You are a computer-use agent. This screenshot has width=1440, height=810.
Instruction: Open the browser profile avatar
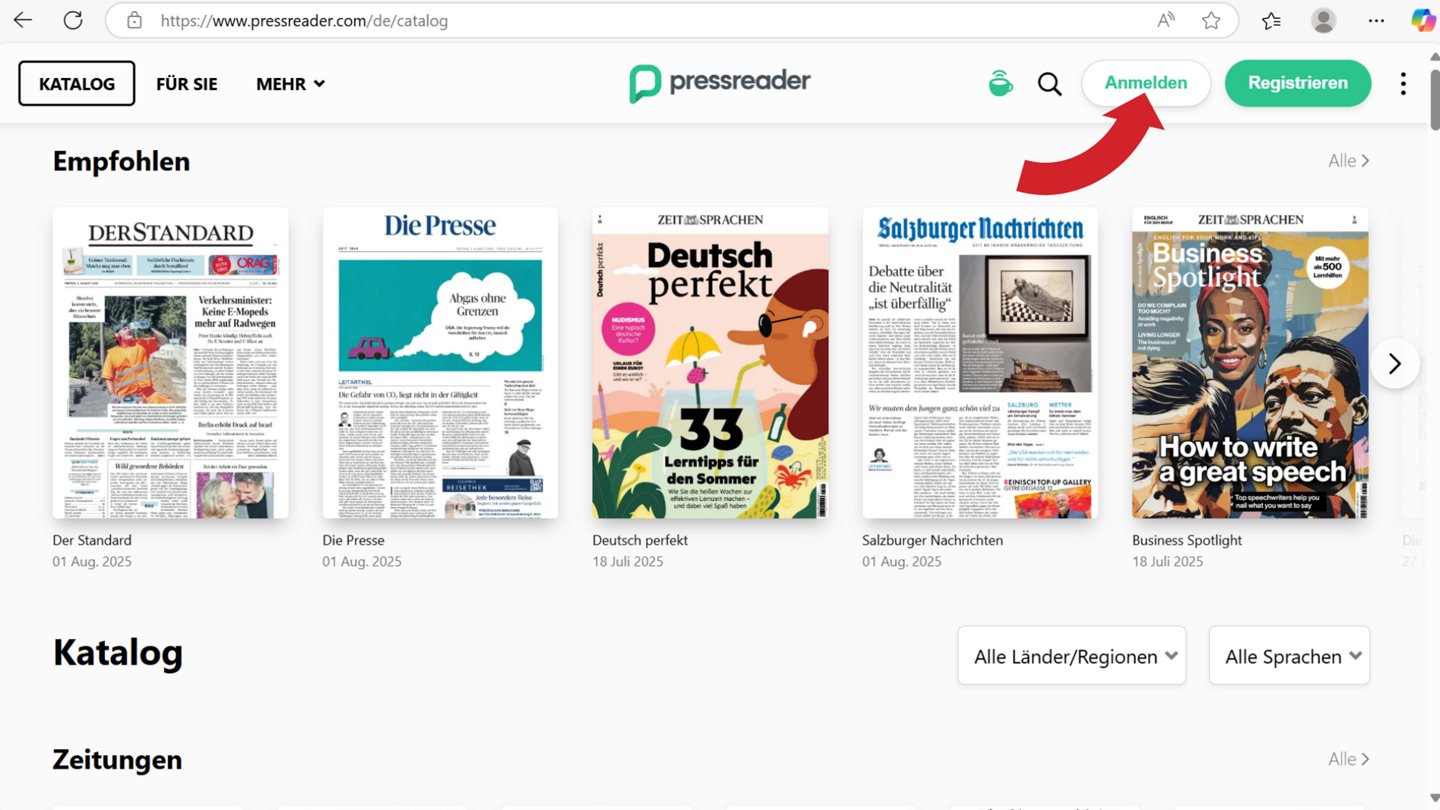tap(1324, 20)
